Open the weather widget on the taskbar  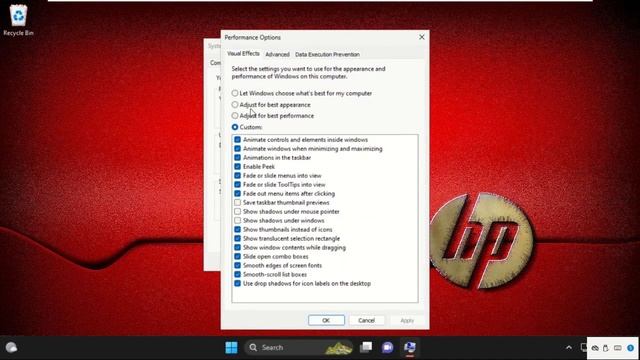click(x=11, y=347)
